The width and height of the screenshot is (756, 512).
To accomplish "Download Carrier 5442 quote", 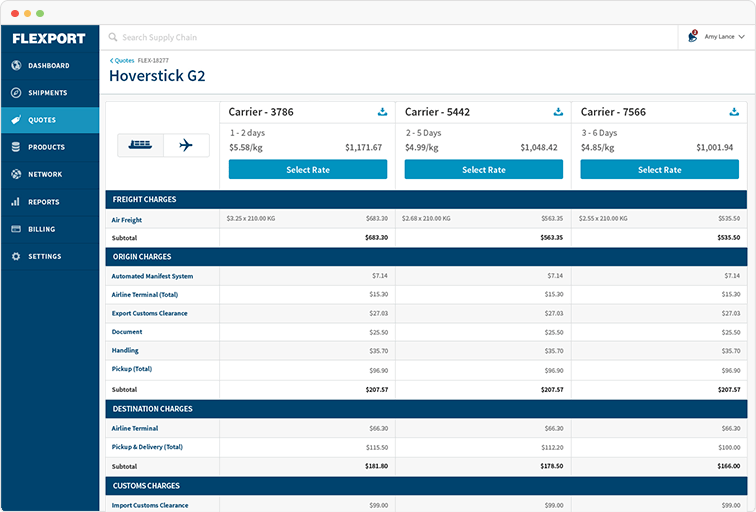I will coord(558,112).
